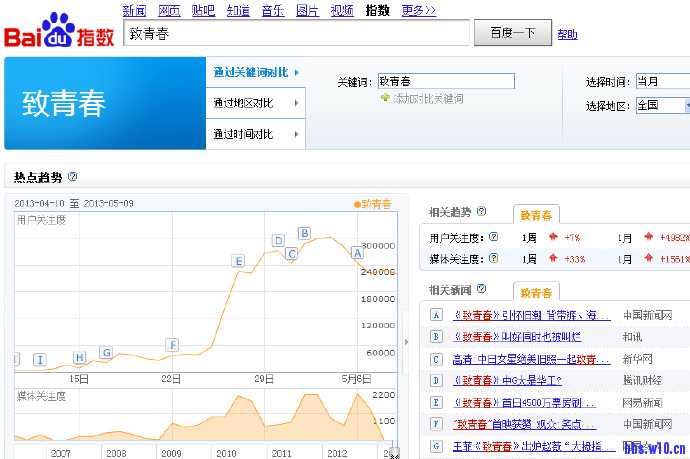690x459 pixels.
Task: Click the A badge in related news list
Action: [x=436, y=315]
